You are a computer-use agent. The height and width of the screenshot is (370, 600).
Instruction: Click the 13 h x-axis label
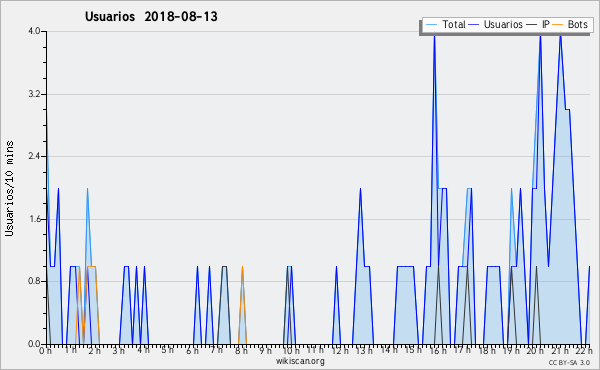pyautogui.click(x=364, y=350)
